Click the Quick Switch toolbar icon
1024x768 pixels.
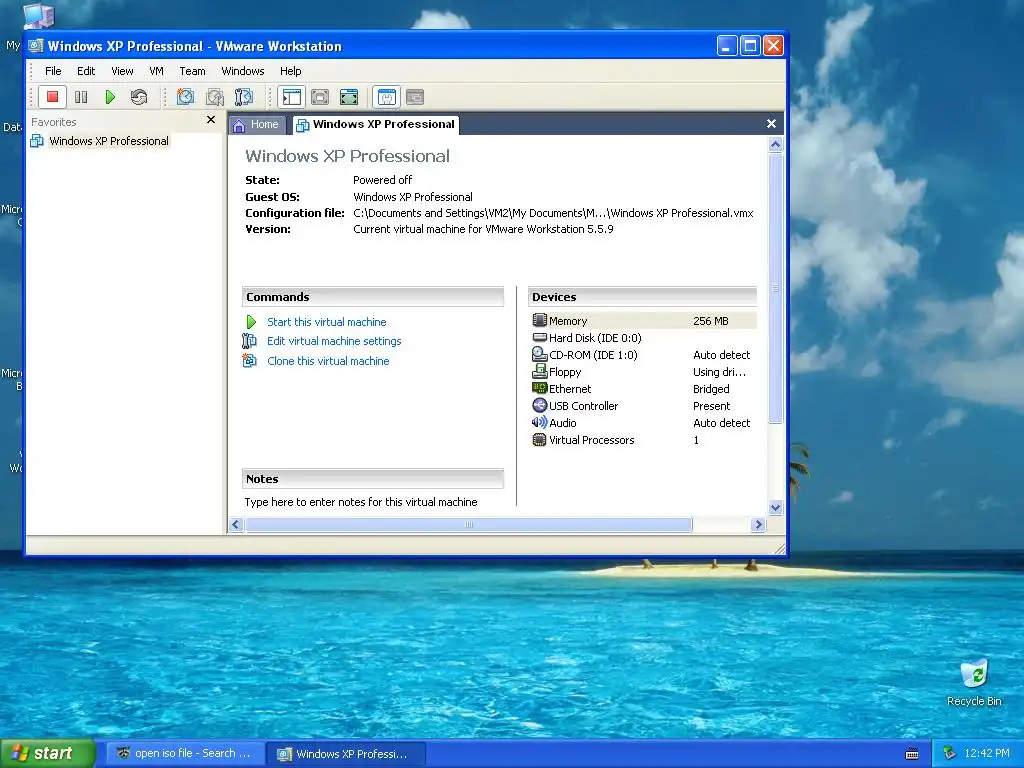320,97
